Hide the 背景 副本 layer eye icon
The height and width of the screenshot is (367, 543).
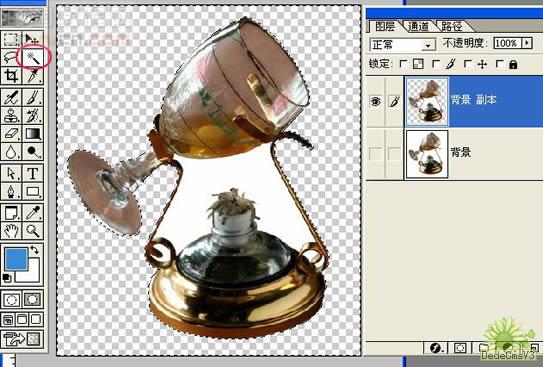375,101
